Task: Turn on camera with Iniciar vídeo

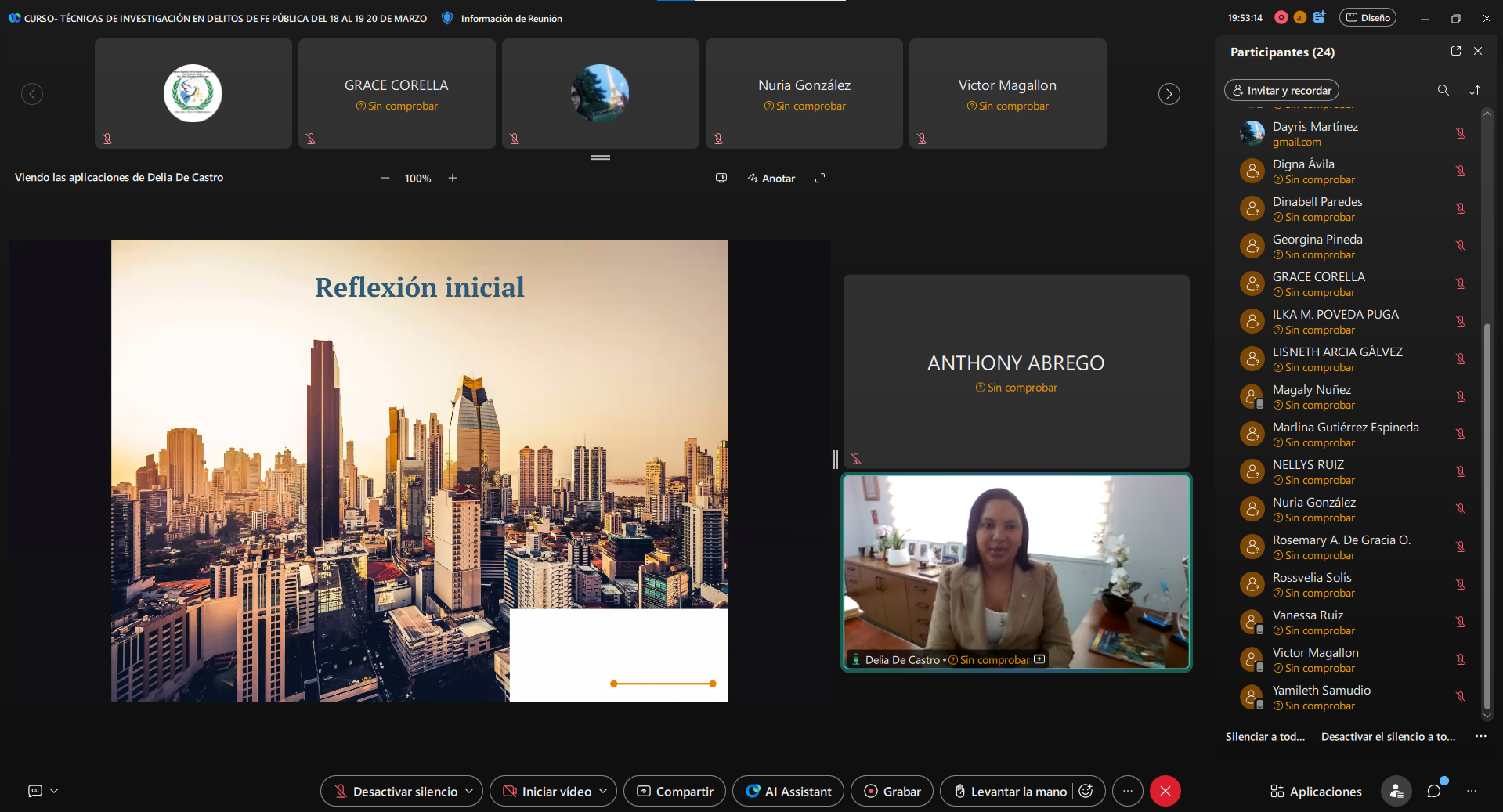Action: tap(547, 791)
